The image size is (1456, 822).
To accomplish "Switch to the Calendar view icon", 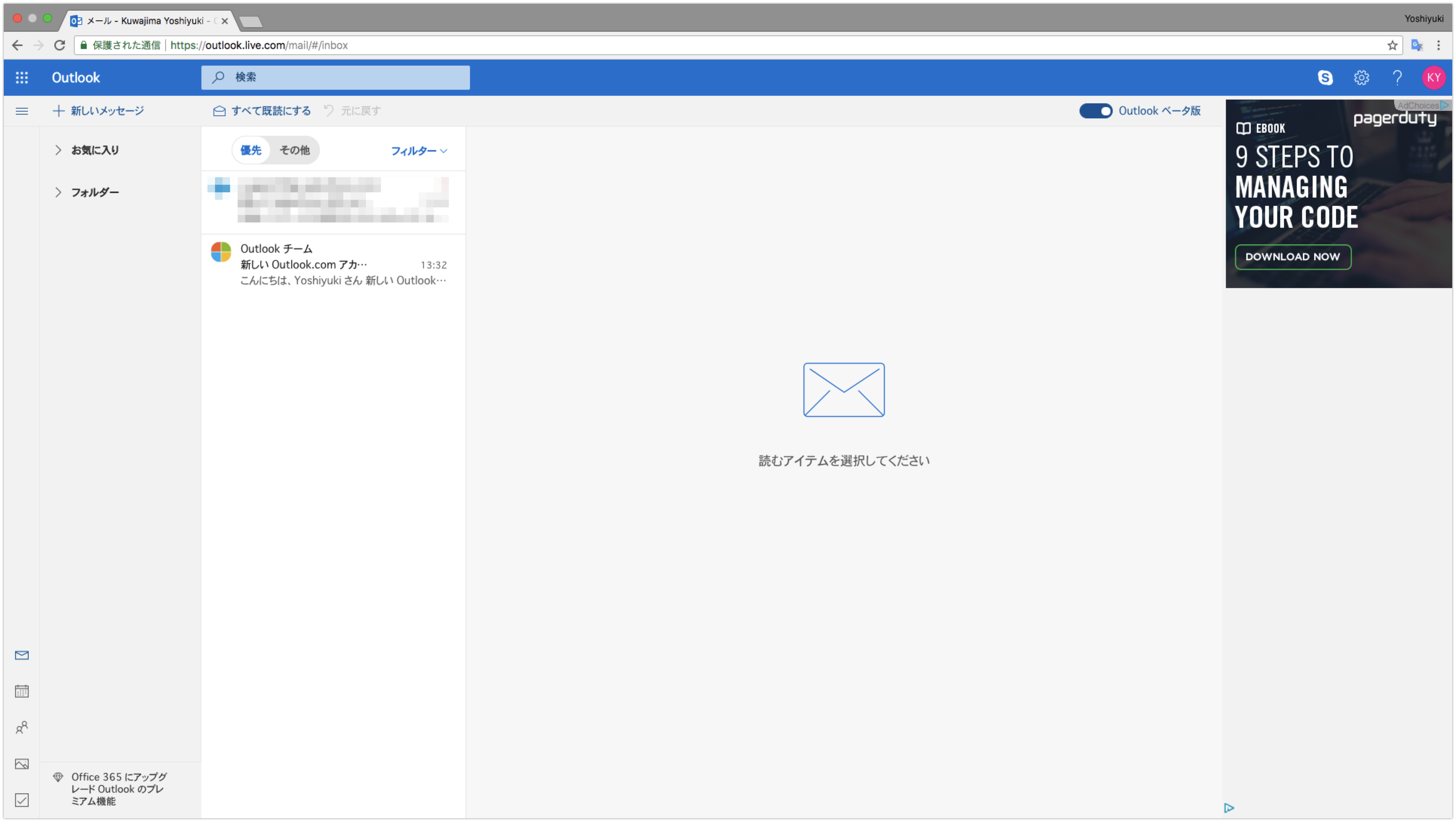I will point(22,690).
